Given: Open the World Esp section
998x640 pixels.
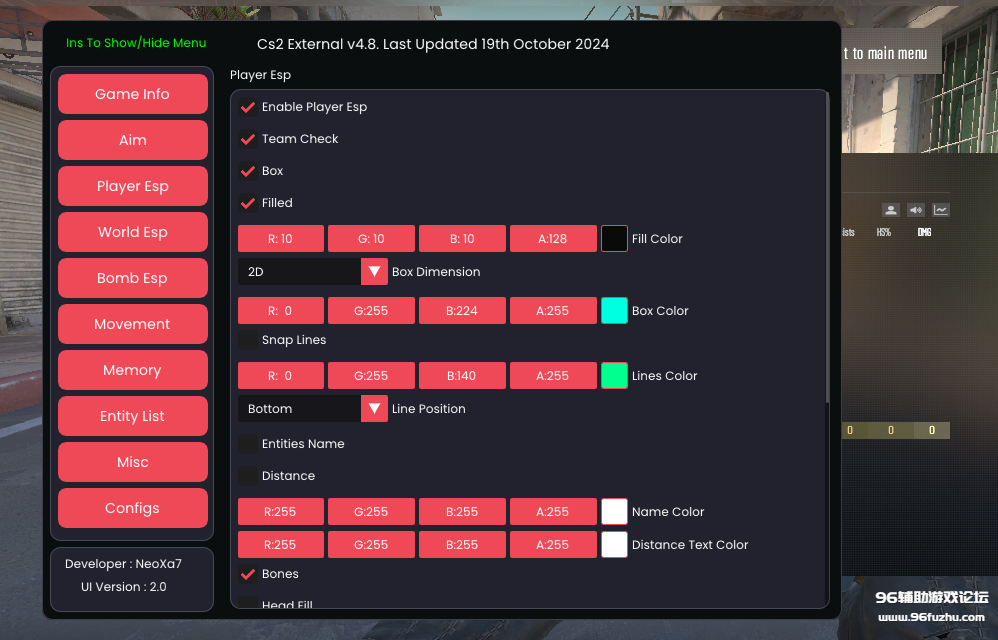Looking at the screenshot, I should pos(133,232).
